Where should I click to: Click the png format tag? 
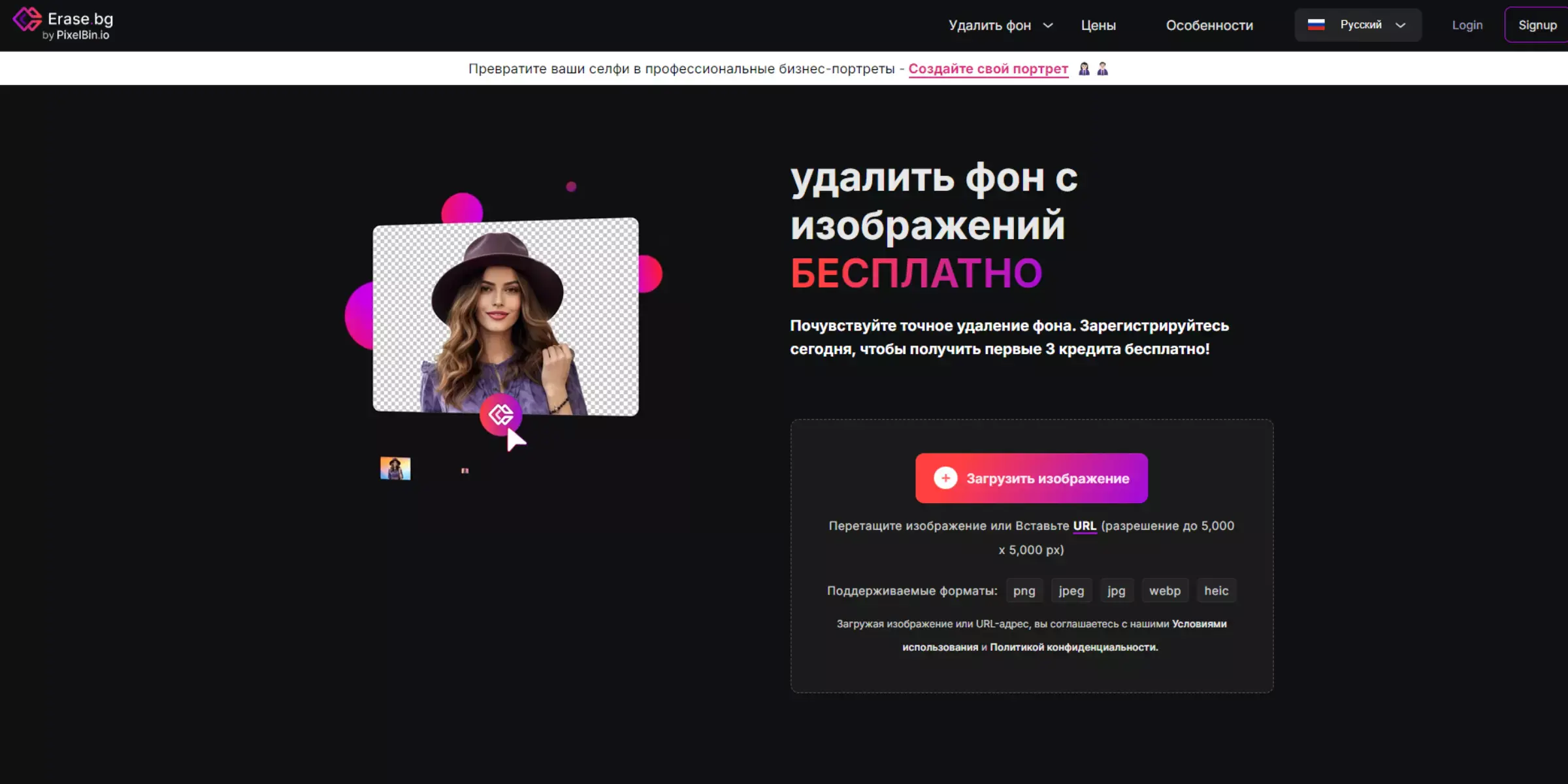[x=1024, y=591]
